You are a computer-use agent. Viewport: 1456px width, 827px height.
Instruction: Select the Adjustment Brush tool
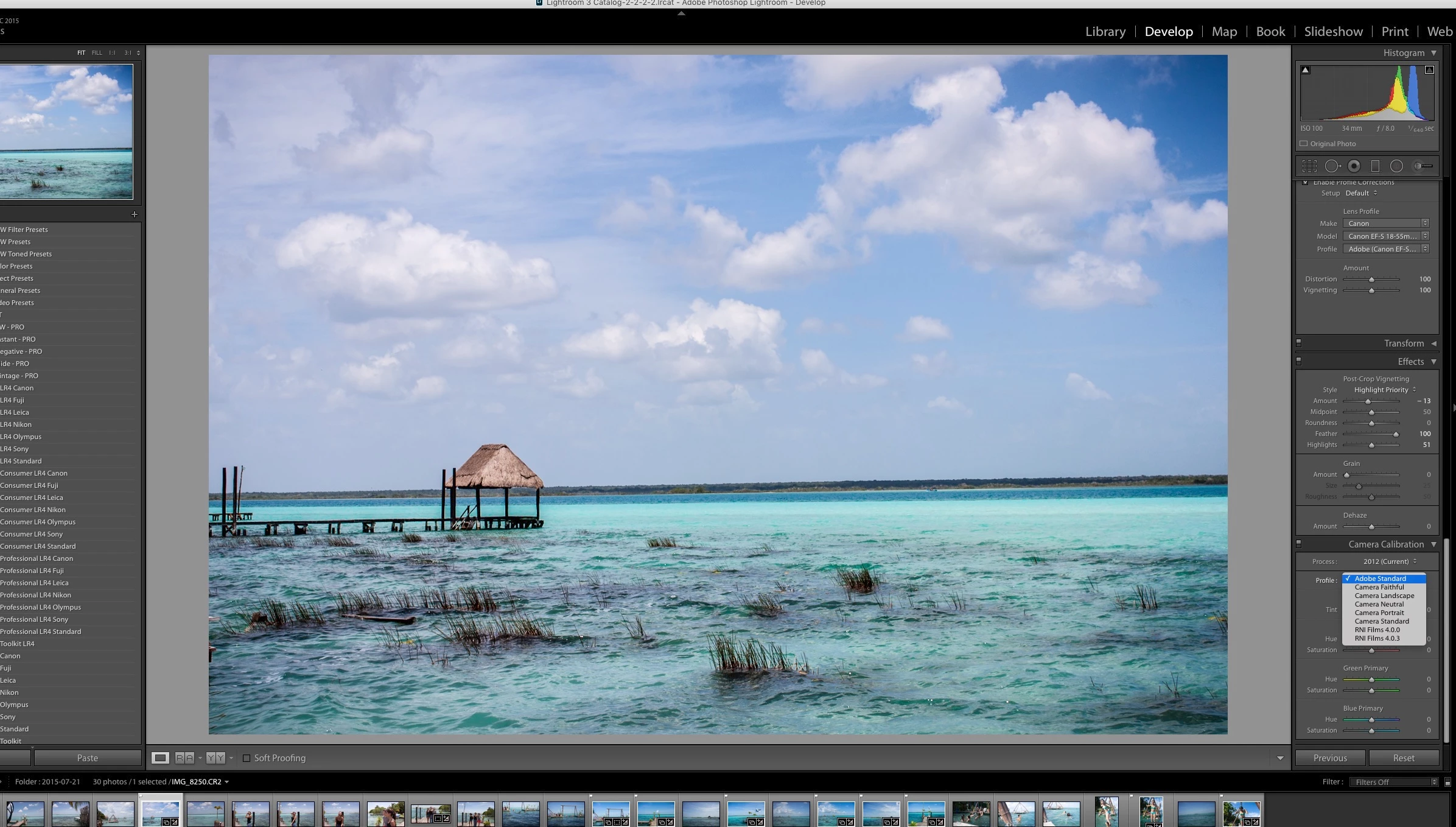(1423, 166)
